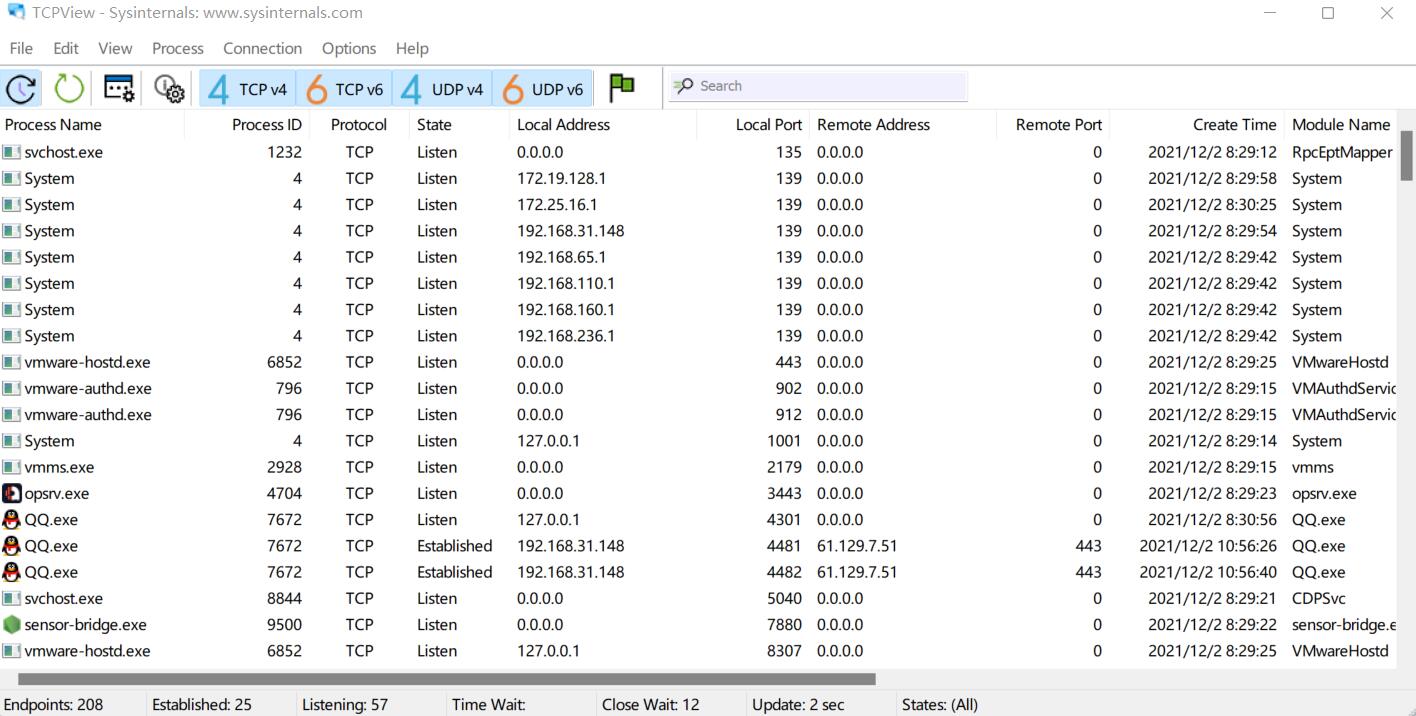Click Time Wait: in status bar
This screenshot has width=1416, height=716.
tap(489, 704)
